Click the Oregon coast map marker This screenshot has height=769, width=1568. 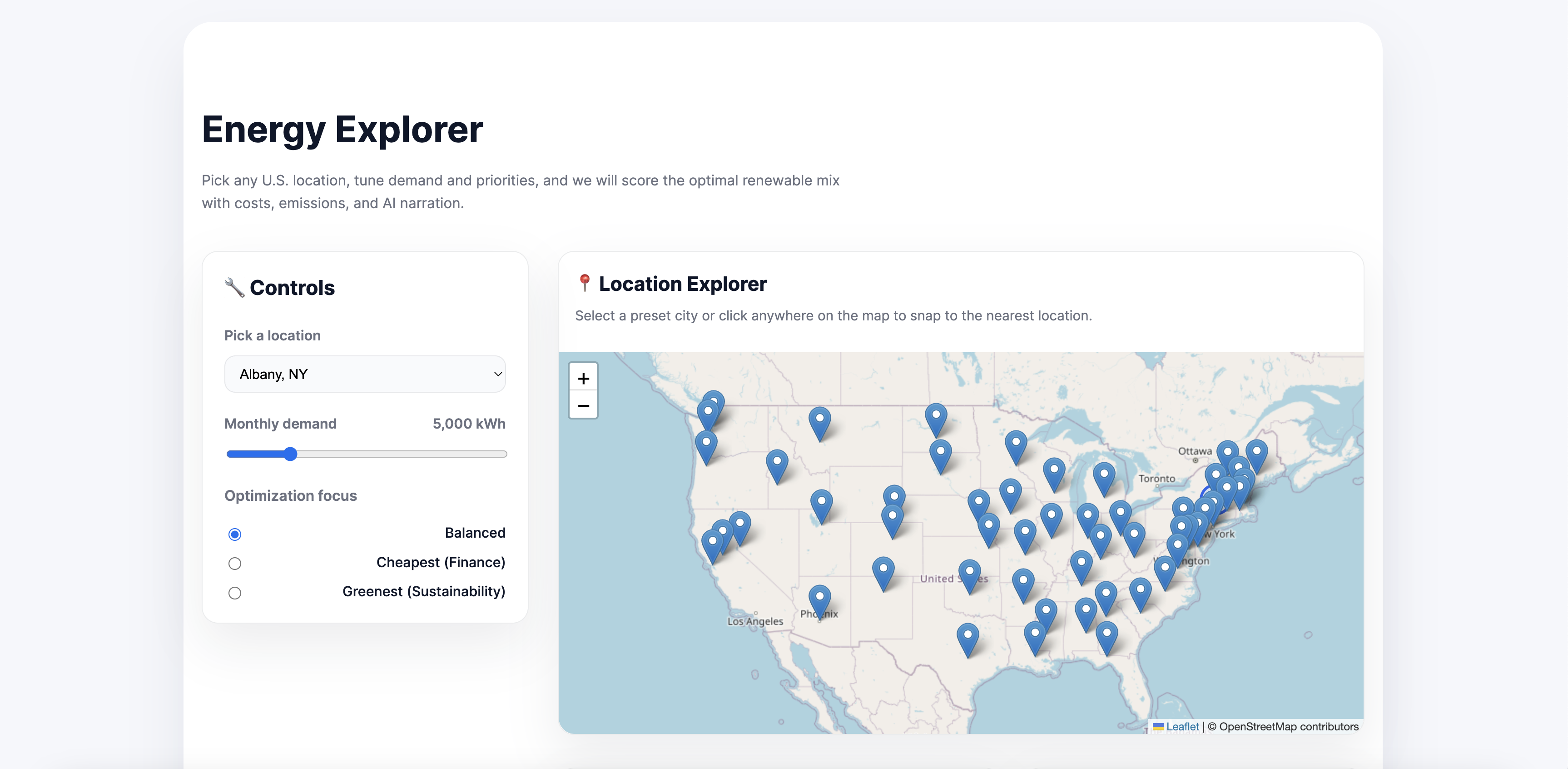(706, 444)
